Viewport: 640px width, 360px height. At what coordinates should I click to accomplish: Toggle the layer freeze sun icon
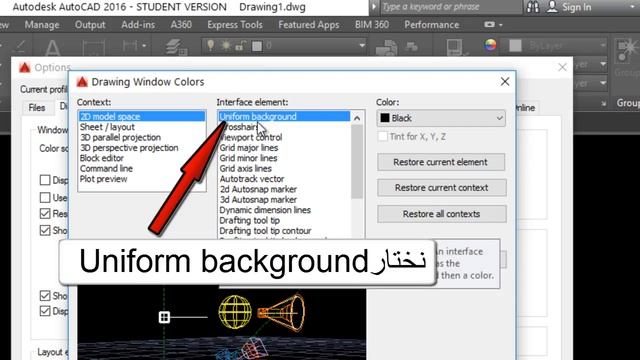[226, 45]
